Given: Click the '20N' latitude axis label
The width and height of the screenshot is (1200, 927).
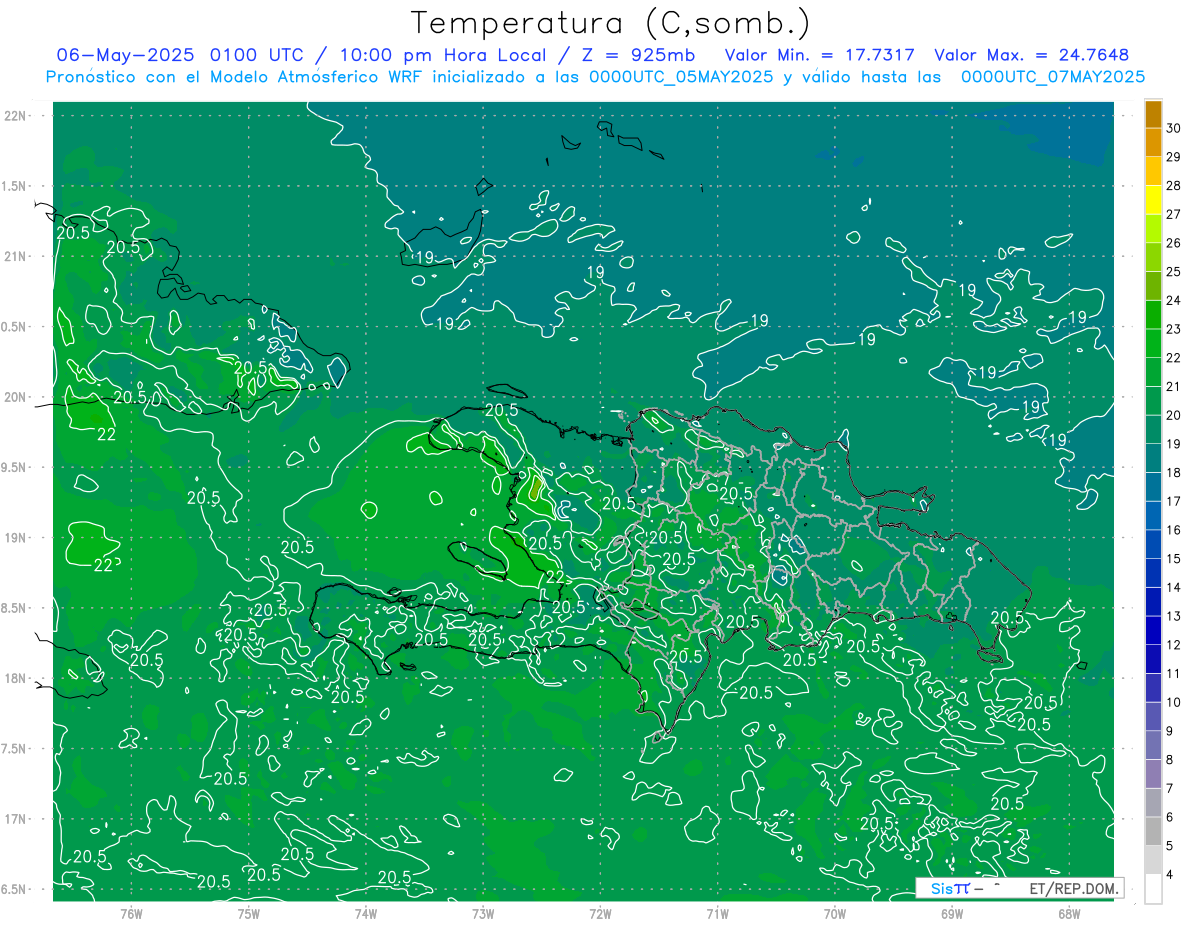Looking at the screenshot, I should pos(15,397).
